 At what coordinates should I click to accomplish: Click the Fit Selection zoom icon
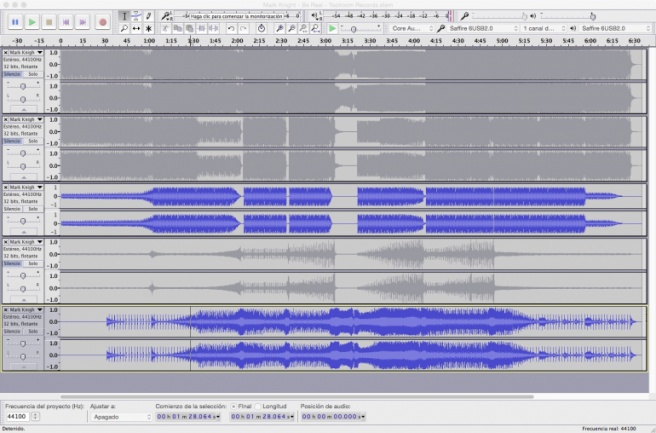click(x=303, y=28)
